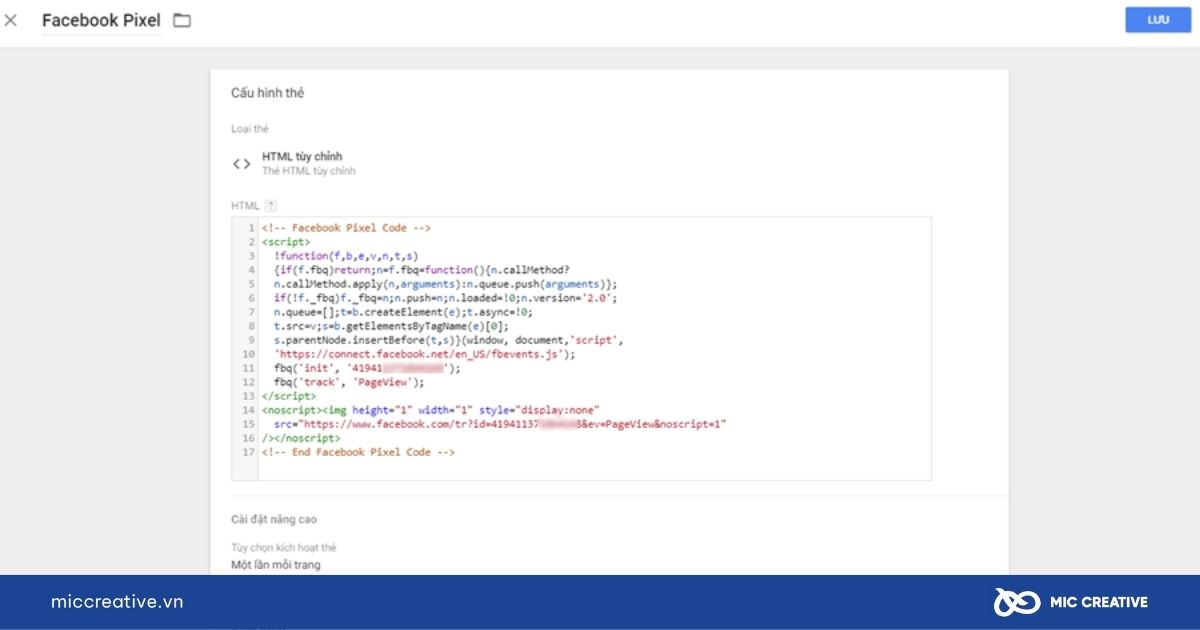
Task: Choose the 'HTML tùy chỉnh' tag type
Action: (x=302, y=157)
